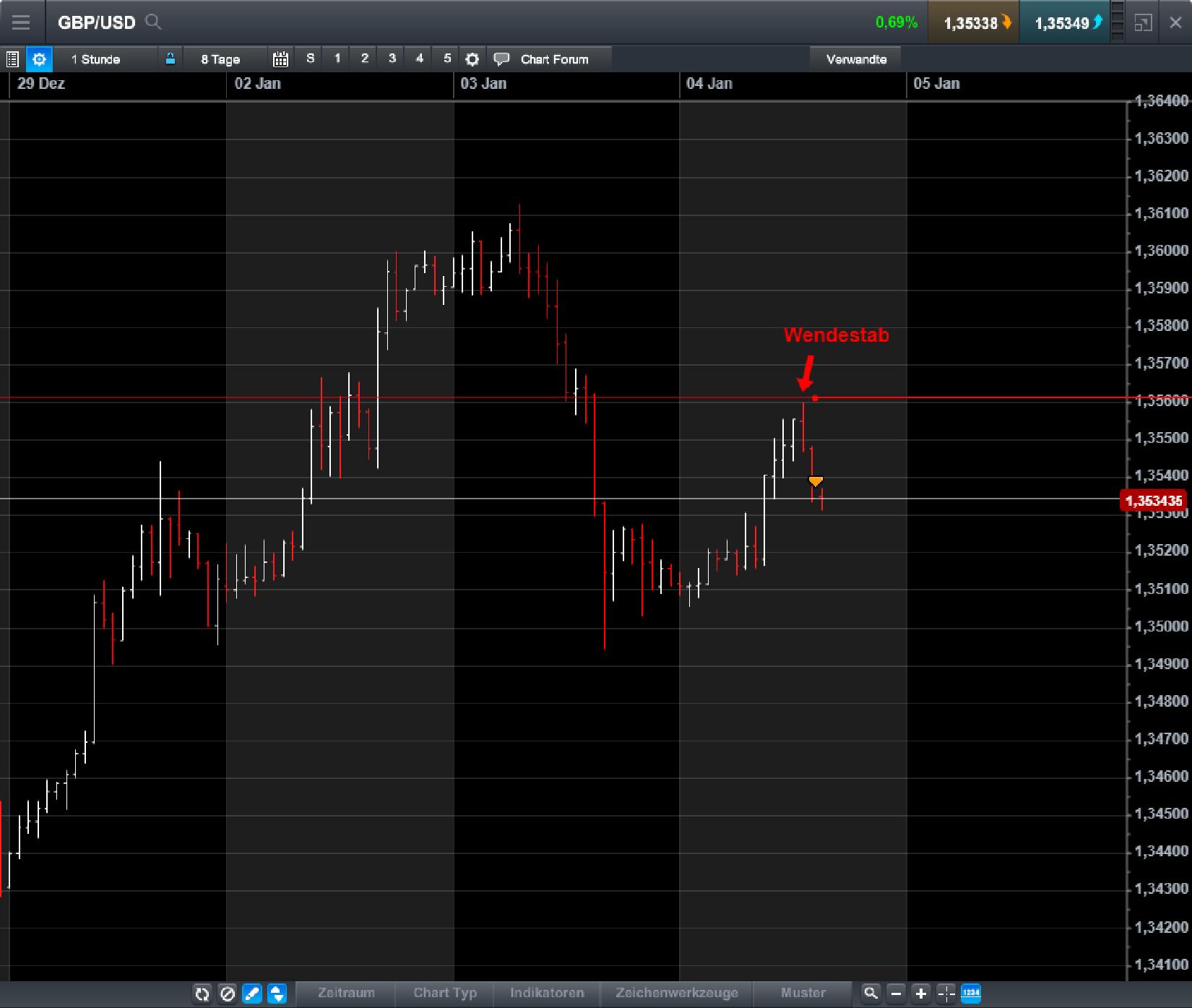Click the zoom magnifier icon at bottom
The width and height of the screenshot is (1192, 1008).
pos(872,994)
